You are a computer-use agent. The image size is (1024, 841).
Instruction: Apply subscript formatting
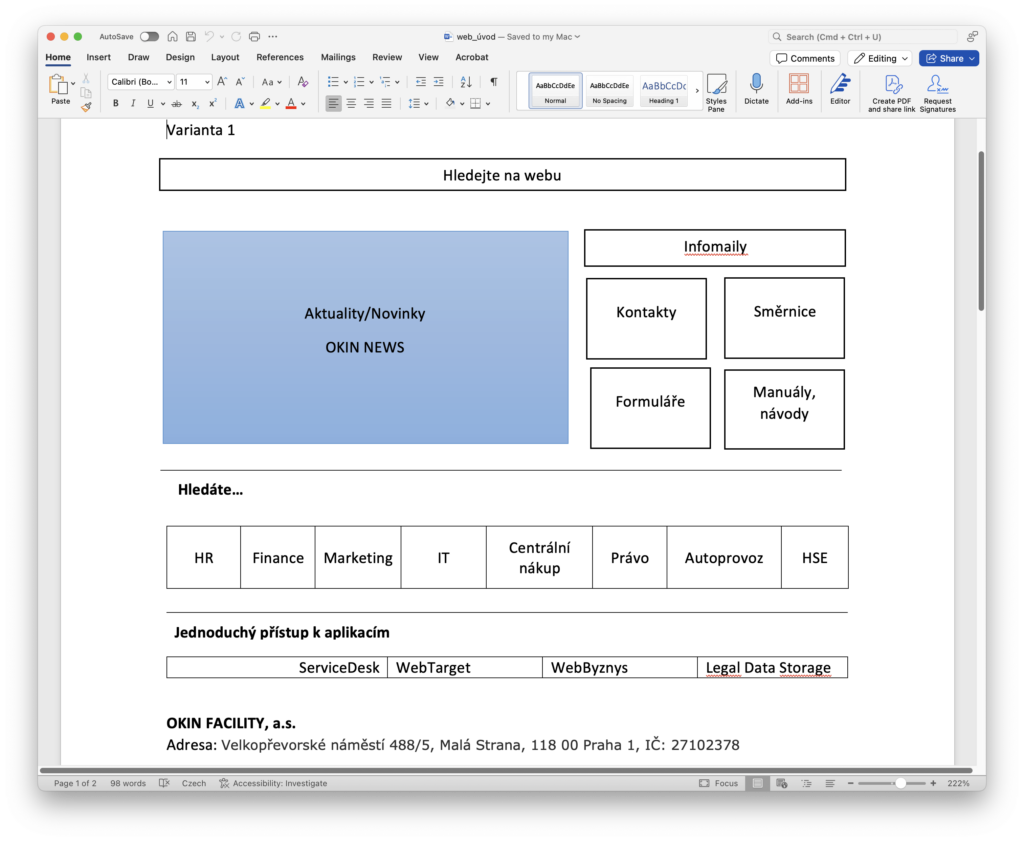[195, 104]
